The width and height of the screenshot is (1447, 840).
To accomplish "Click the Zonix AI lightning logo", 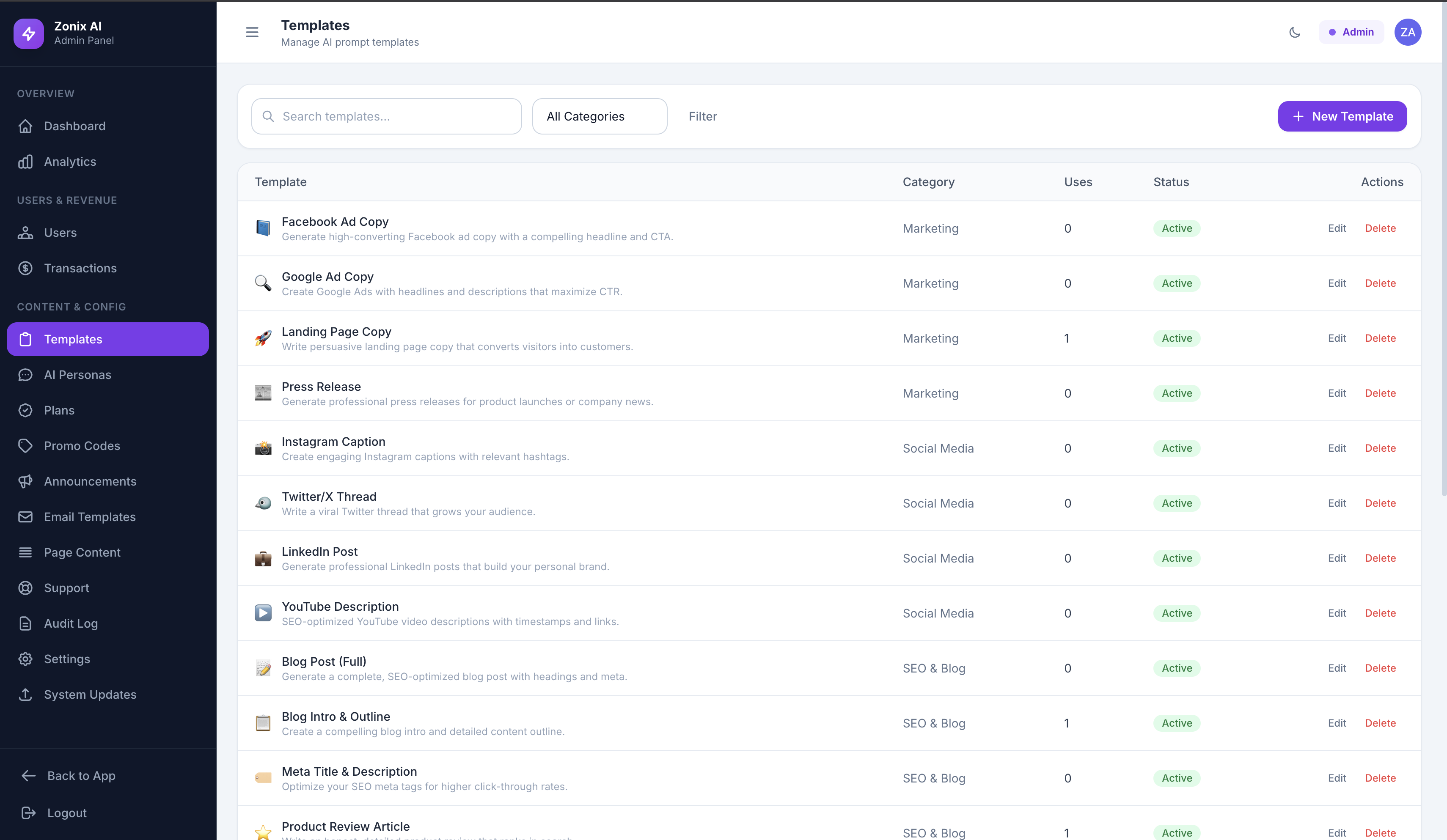I will [29, 33].
